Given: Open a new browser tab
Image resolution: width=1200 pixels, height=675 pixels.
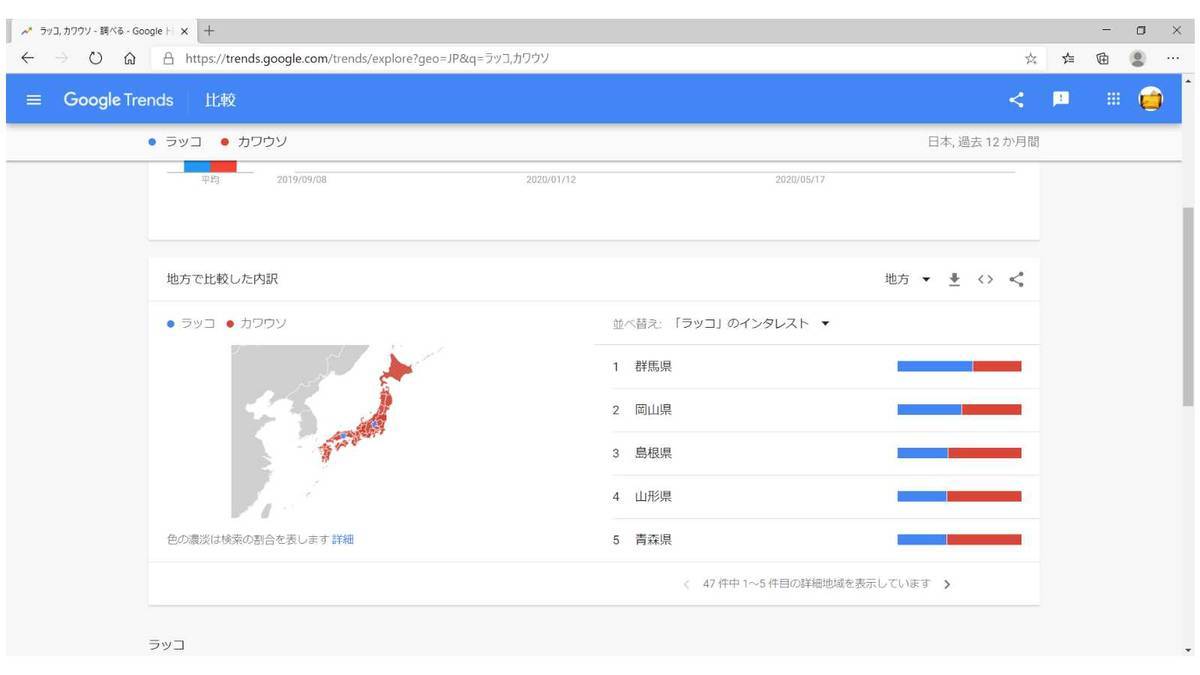Looking at the screenshot, I should click(x=209, y=31).
